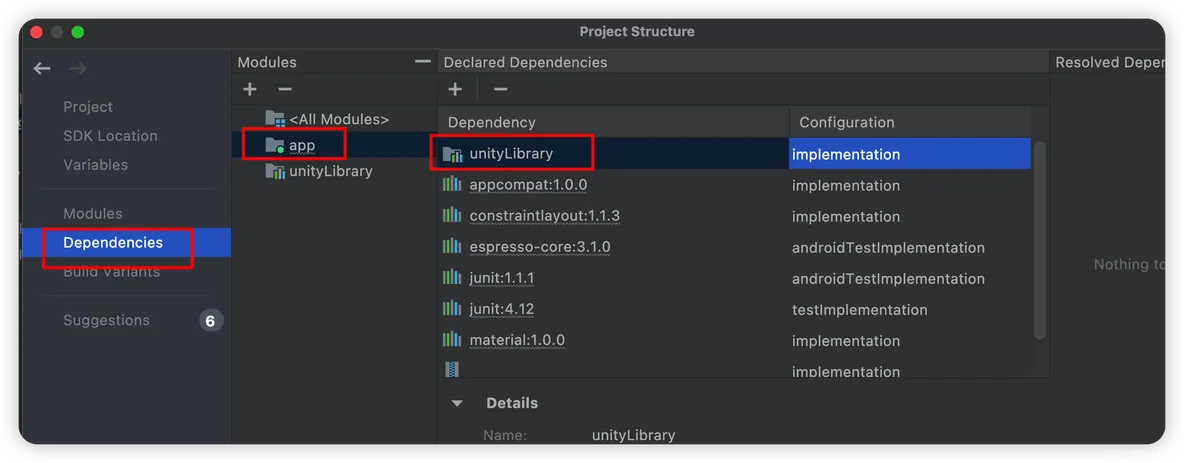Click the junit:1.1.1 library icon

(x=452, y=278)
